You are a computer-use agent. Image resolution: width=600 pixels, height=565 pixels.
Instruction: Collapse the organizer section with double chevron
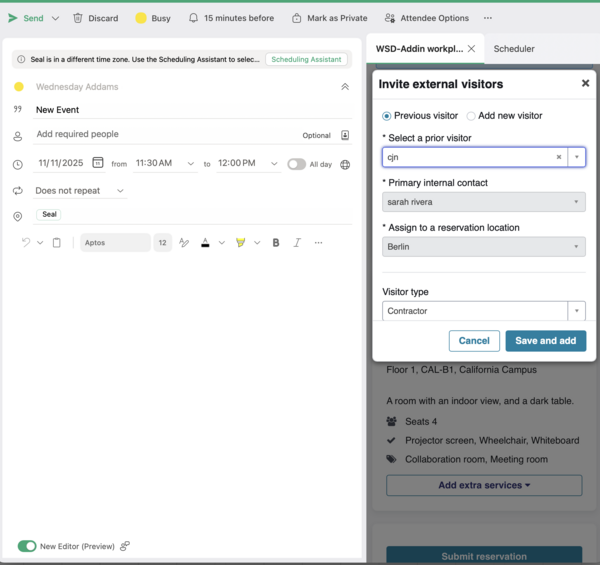[345, 87]
